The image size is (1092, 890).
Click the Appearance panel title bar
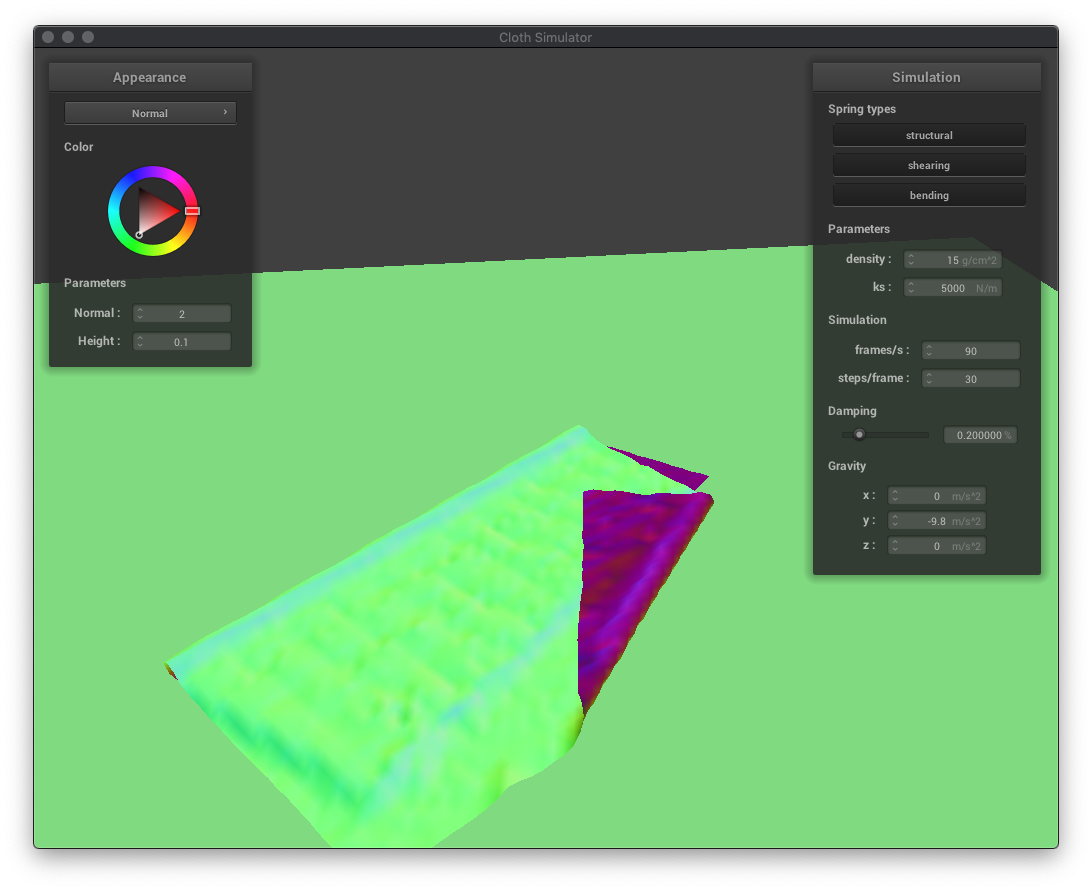point(150,77)
